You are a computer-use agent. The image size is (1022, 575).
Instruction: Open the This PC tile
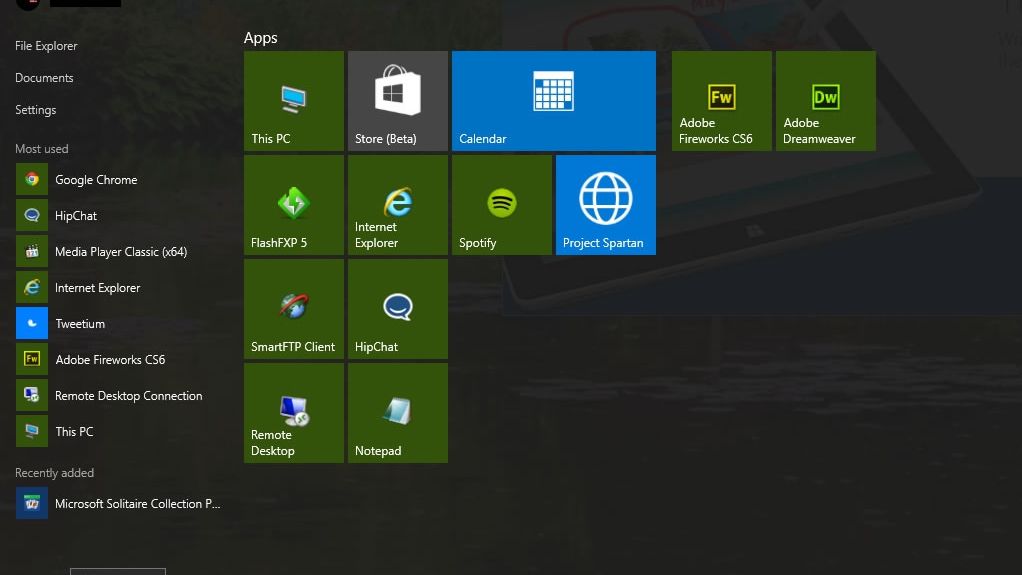294,101
